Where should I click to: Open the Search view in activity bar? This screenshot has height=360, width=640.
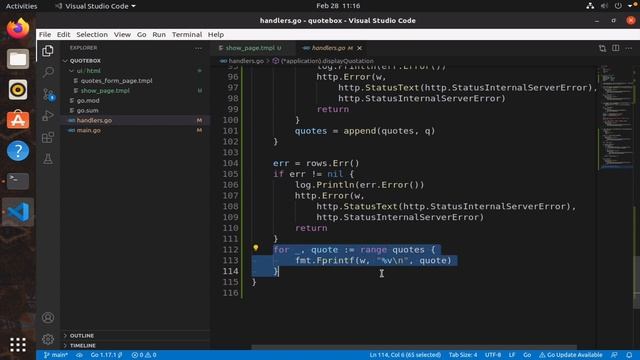(x=48, y=72)
